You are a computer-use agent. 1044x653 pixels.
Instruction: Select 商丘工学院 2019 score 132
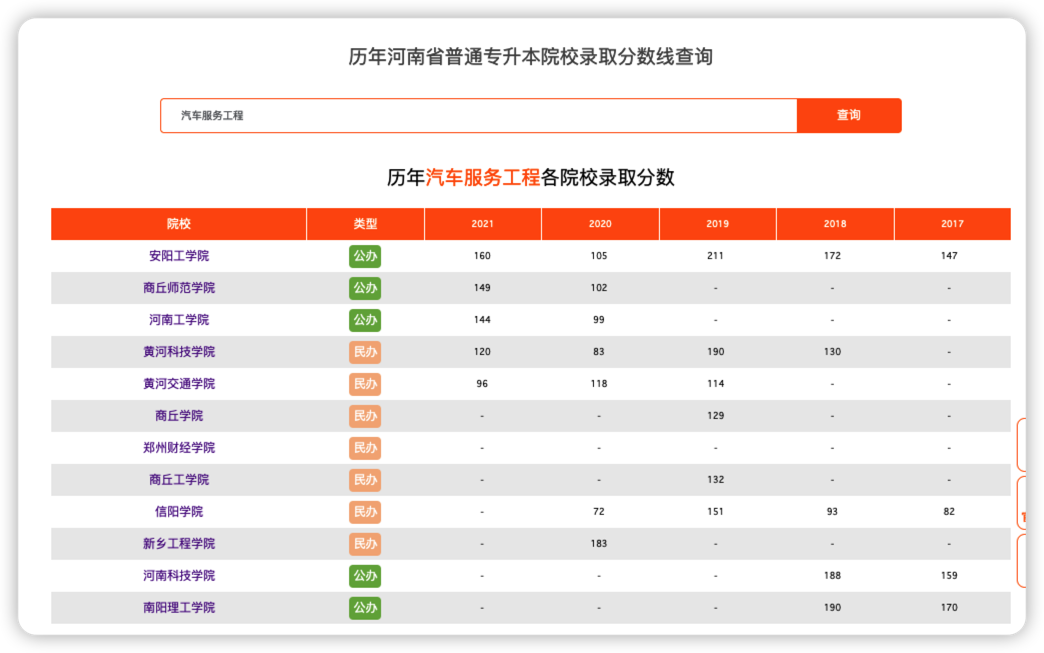click(715, 479)
